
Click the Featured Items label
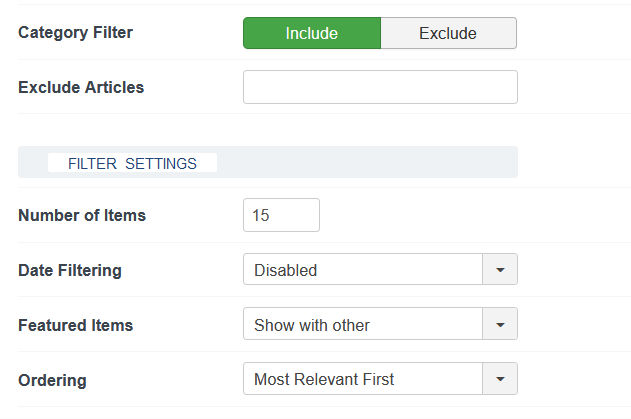tap(76, 325)
